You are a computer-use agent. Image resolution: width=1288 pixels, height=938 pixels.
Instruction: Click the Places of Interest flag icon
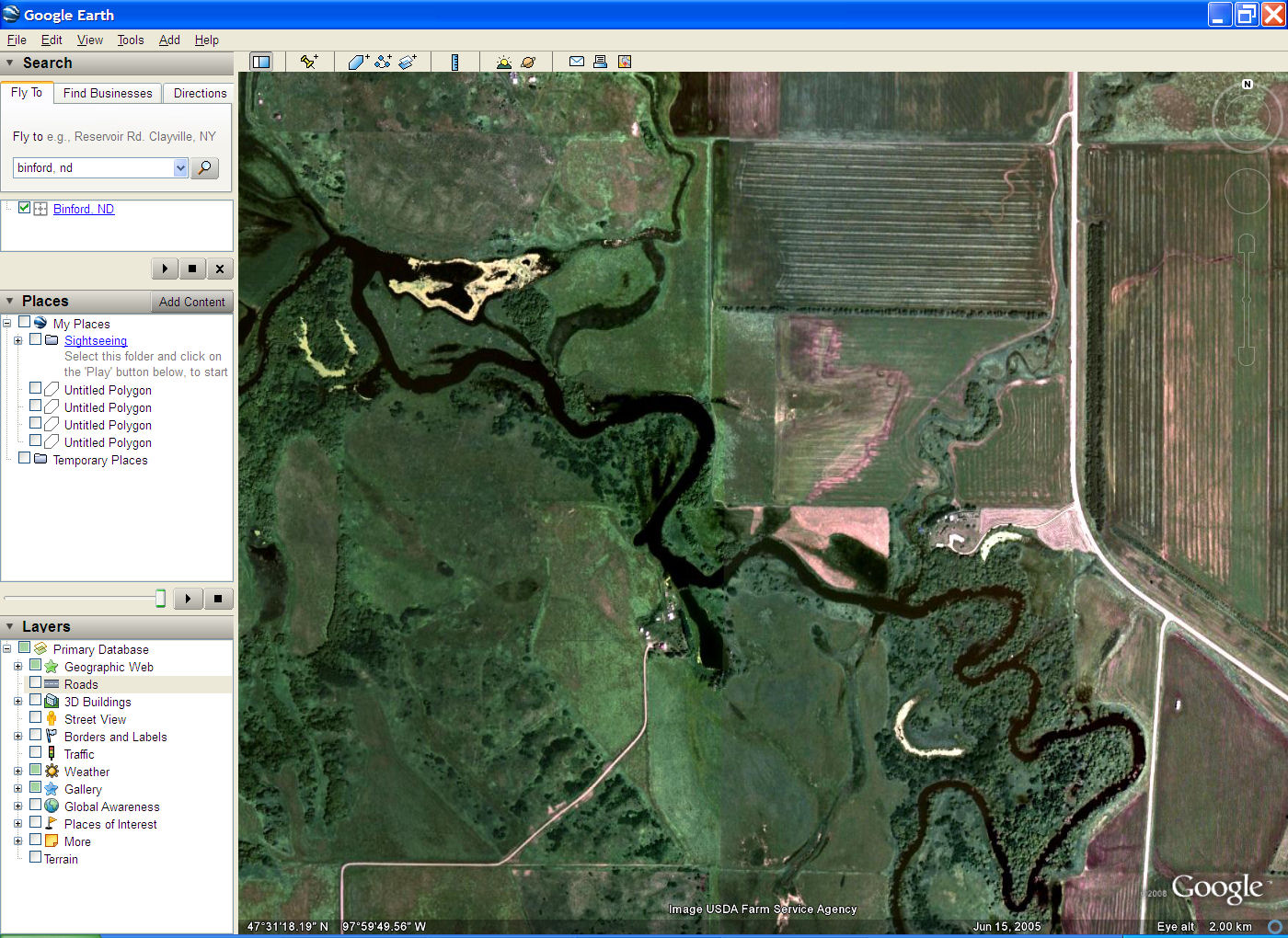coord(52,823)
